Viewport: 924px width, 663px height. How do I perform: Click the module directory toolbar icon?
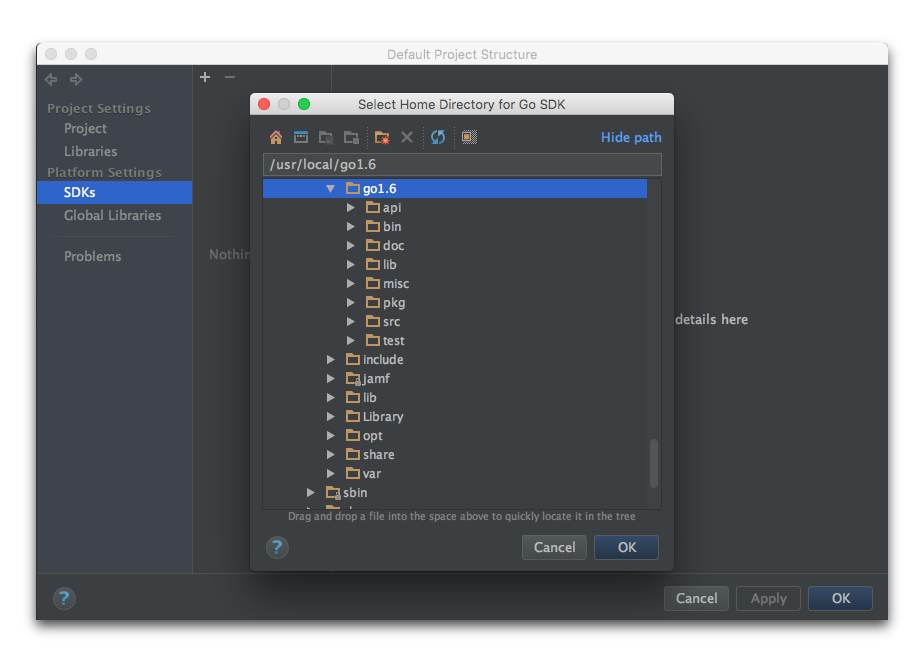tap(351, 137)
